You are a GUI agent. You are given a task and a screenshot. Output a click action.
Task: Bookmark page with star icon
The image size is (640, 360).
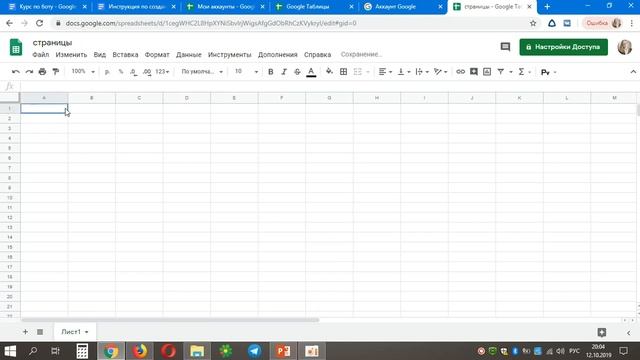[x=533, y=23]
